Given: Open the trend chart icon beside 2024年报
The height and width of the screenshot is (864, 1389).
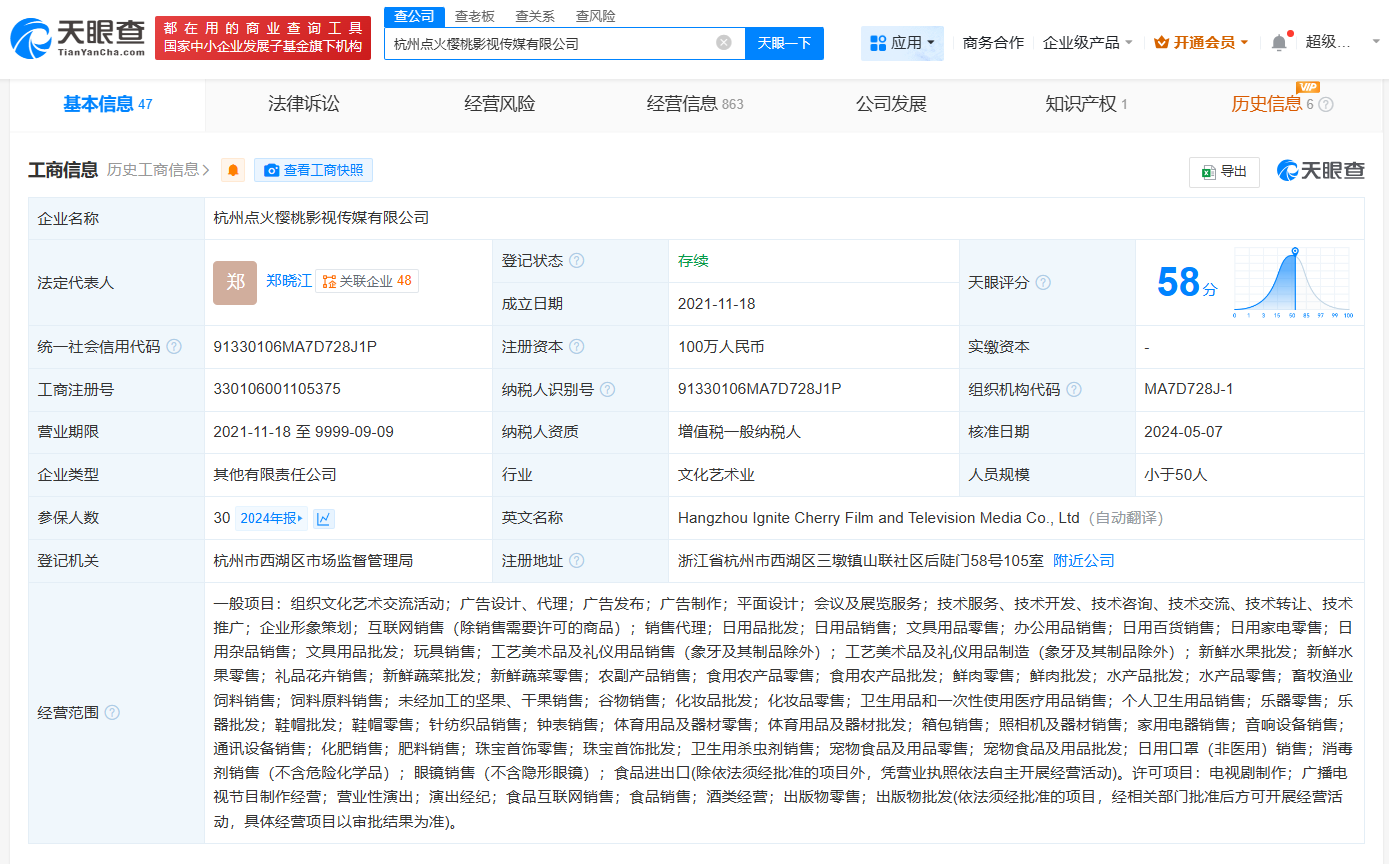Looking at the screenshot, I should [323, 518].
